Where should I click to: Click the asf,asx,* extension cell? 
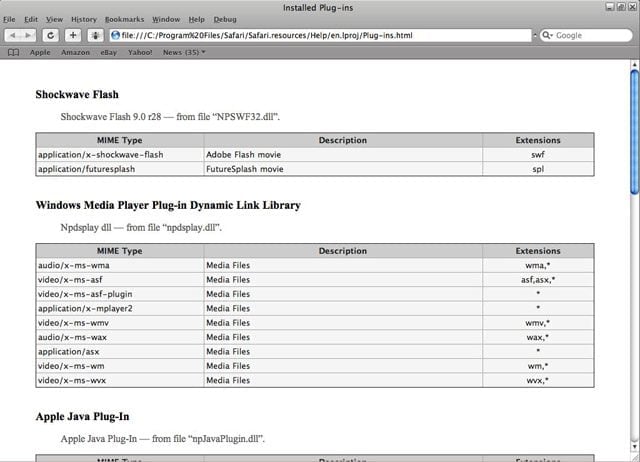[x=538, y=280]
